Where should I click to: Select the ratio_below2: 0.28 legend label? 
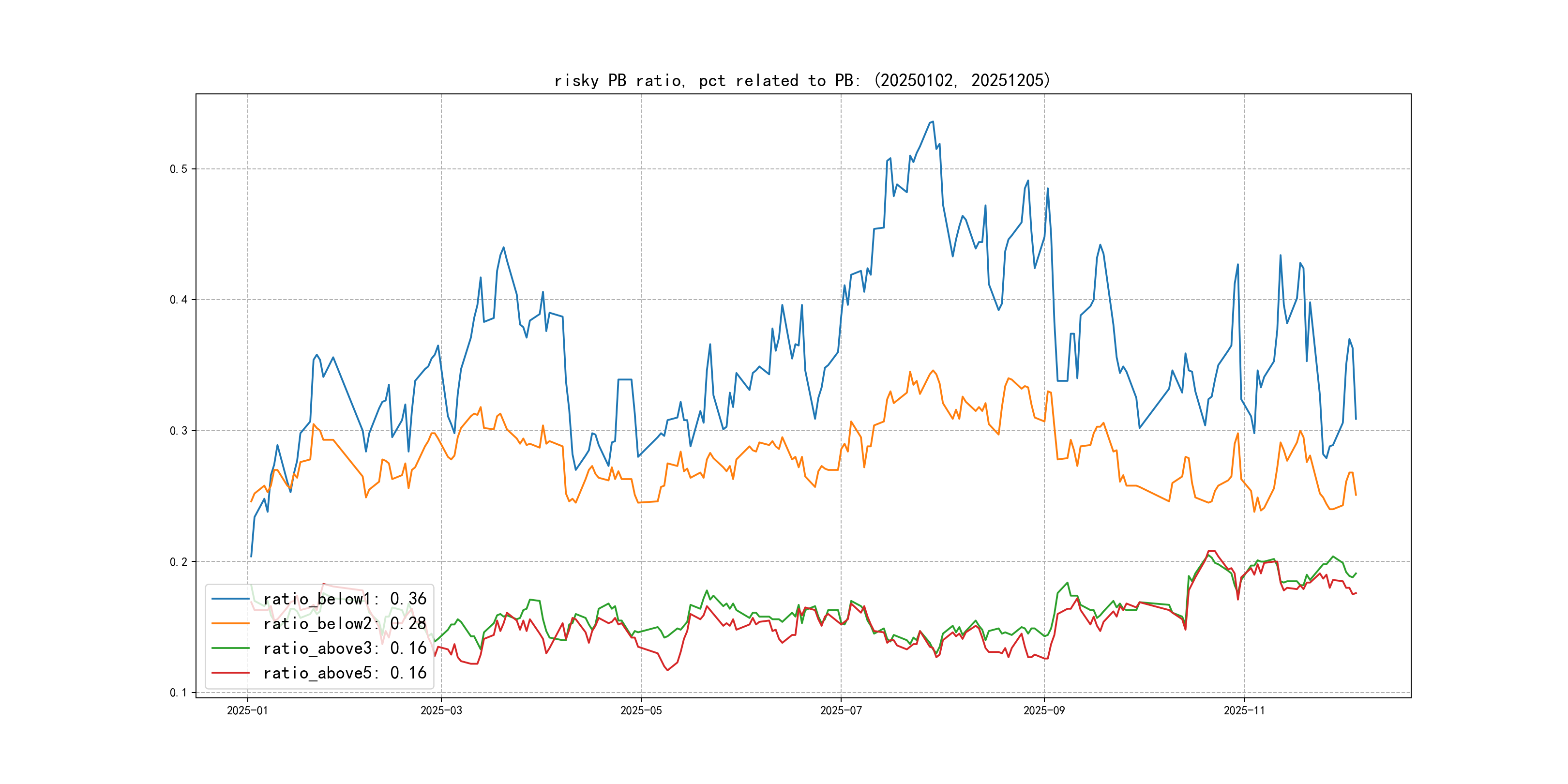(345, 623)
